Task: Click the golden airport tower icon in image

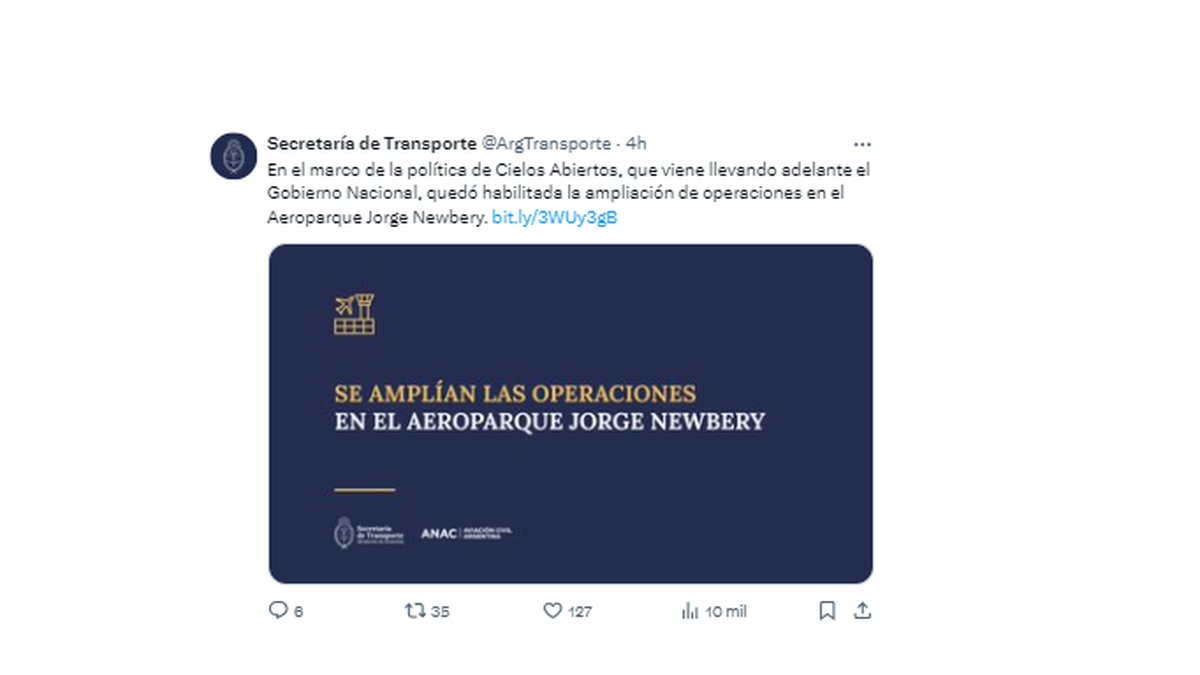Action: pyautogui.click(x=354, y=315)
